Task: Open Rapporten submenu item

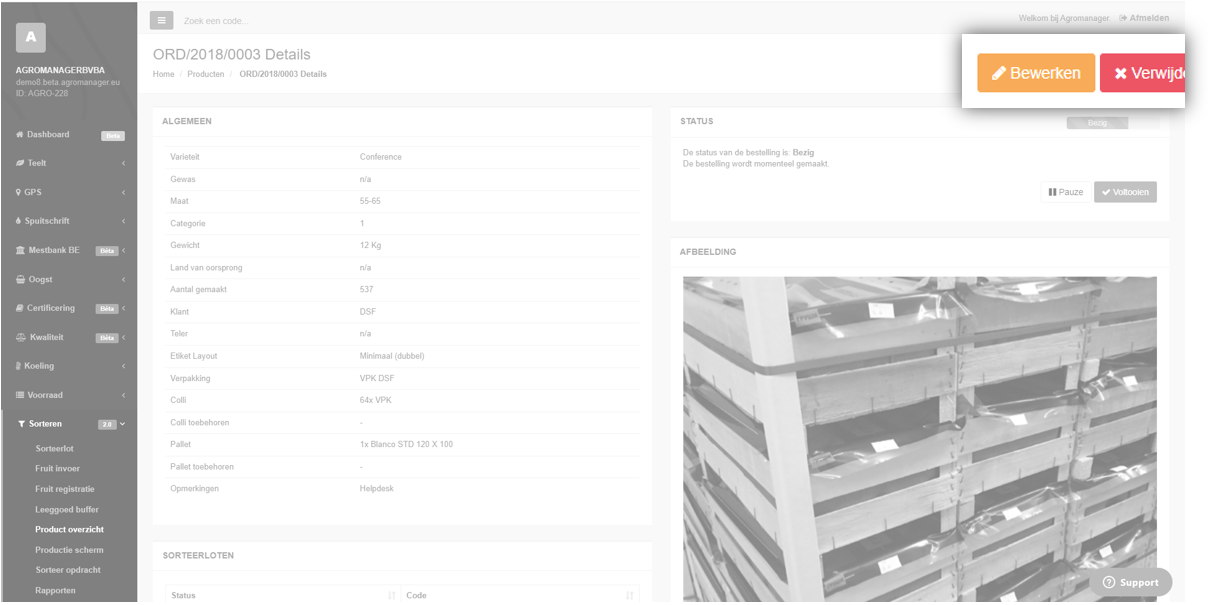Action: click(55, 590)
